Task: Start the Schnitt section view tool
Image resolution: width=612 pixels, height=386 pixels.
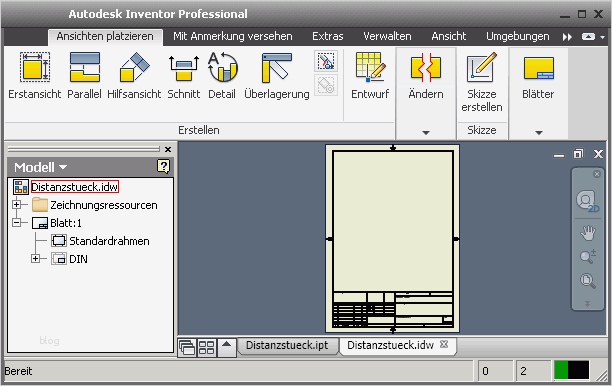Action: click(183, 76)
